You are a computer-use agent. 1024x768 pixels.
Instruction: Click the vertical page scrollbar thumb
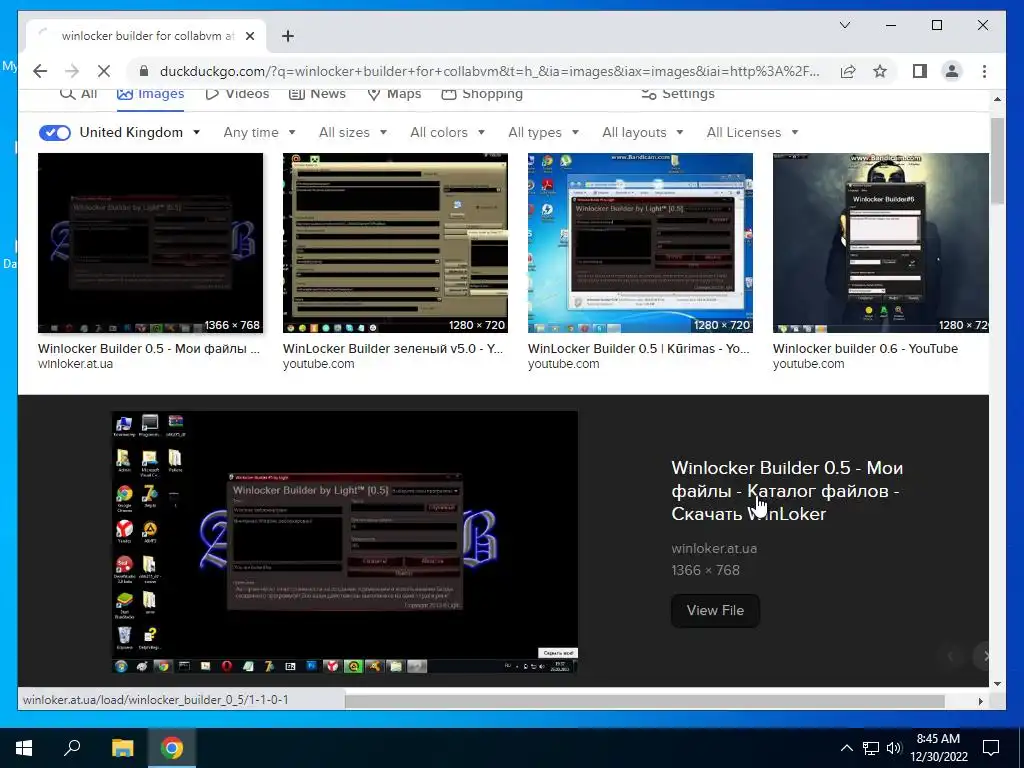(997, 161)
